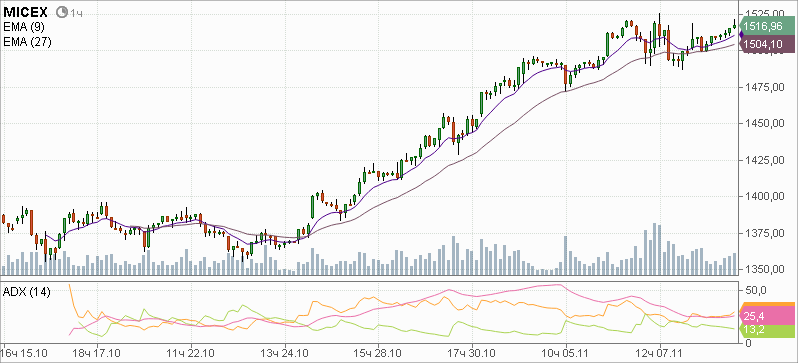Click the 12ч 07.11 time axis label

coord(660,353)
